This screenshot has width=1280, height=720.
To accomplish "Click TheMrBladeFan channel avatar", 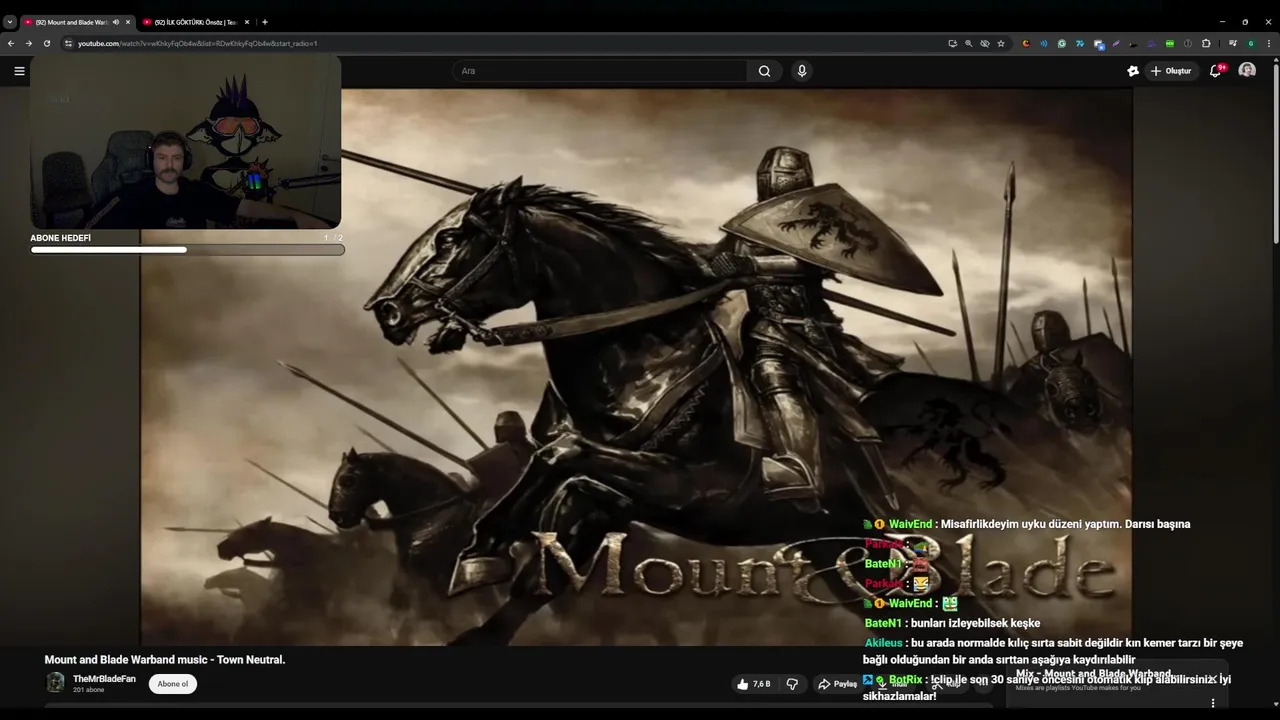I will pos(55,683).
